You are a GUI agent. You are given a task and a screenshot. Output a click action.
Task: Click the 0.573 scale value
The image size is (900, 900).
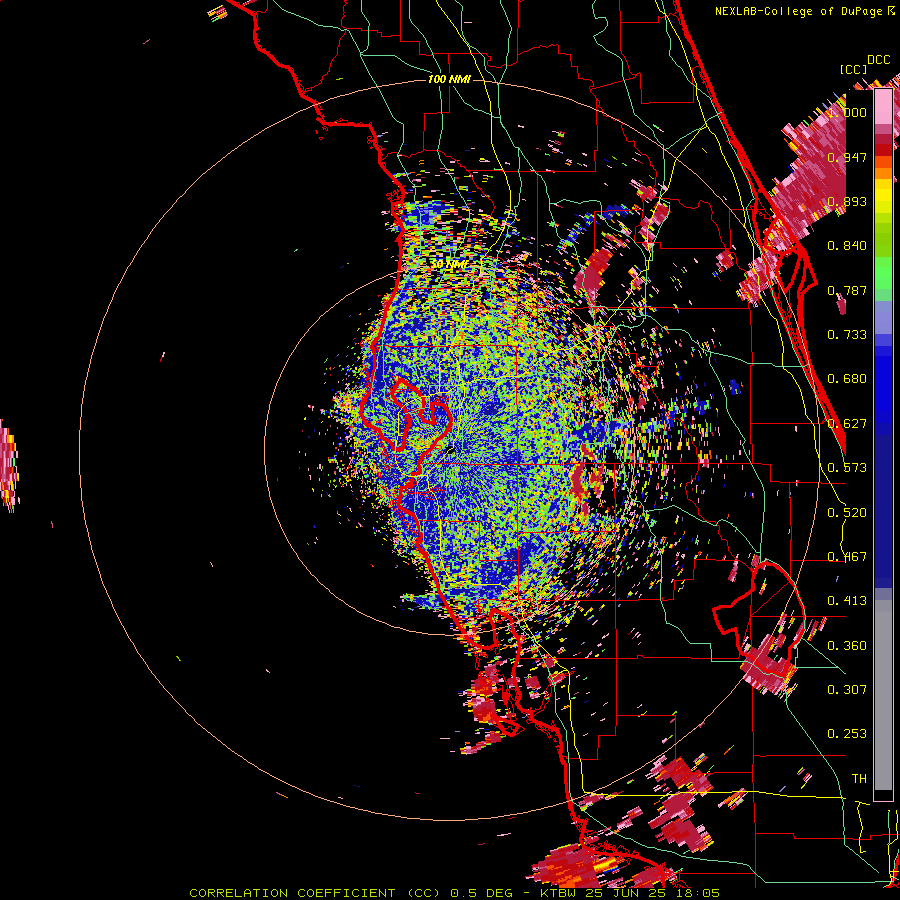(847, 468)
